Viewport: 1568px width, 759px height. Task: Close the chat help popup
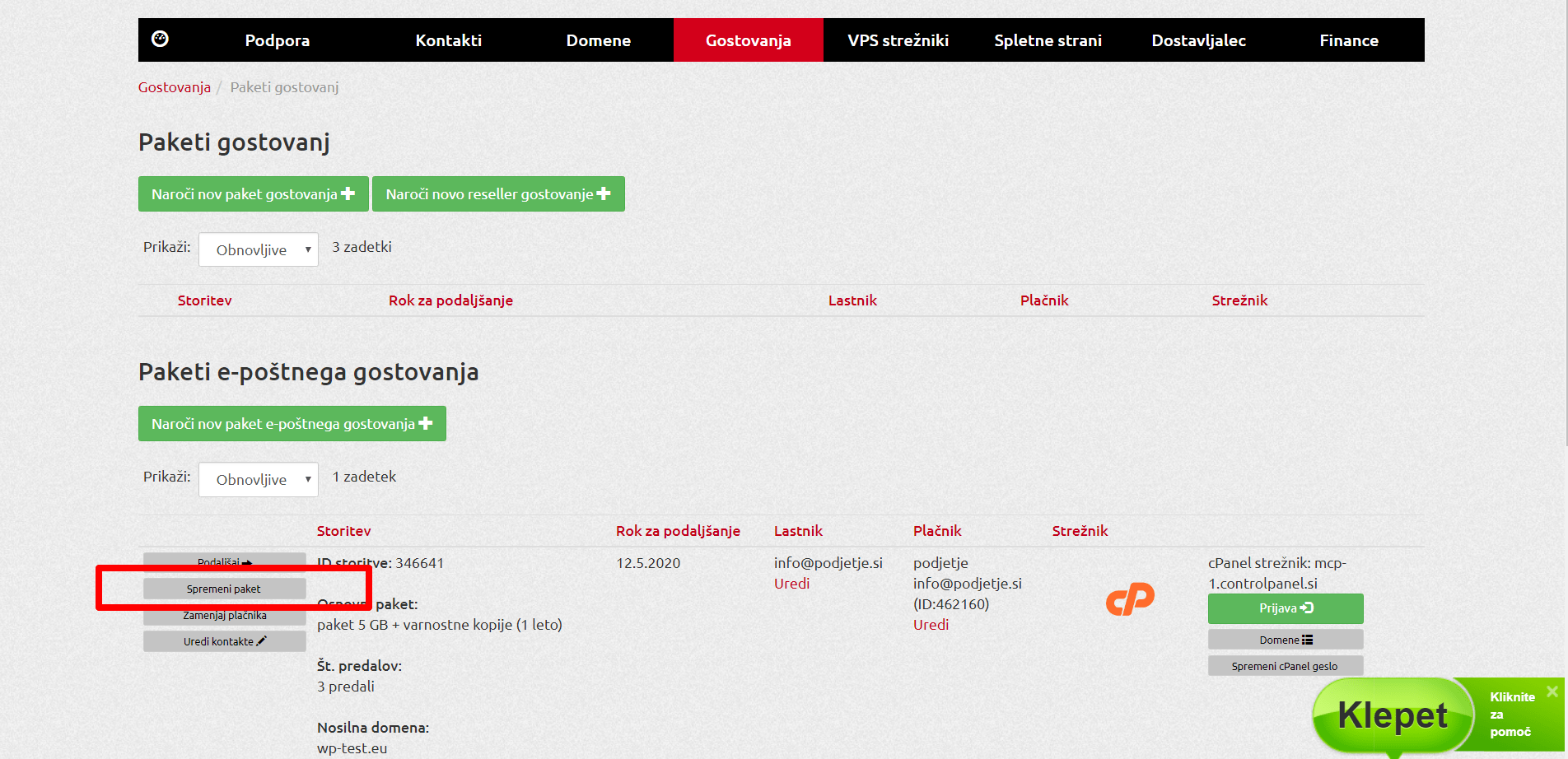(1552, 691)
